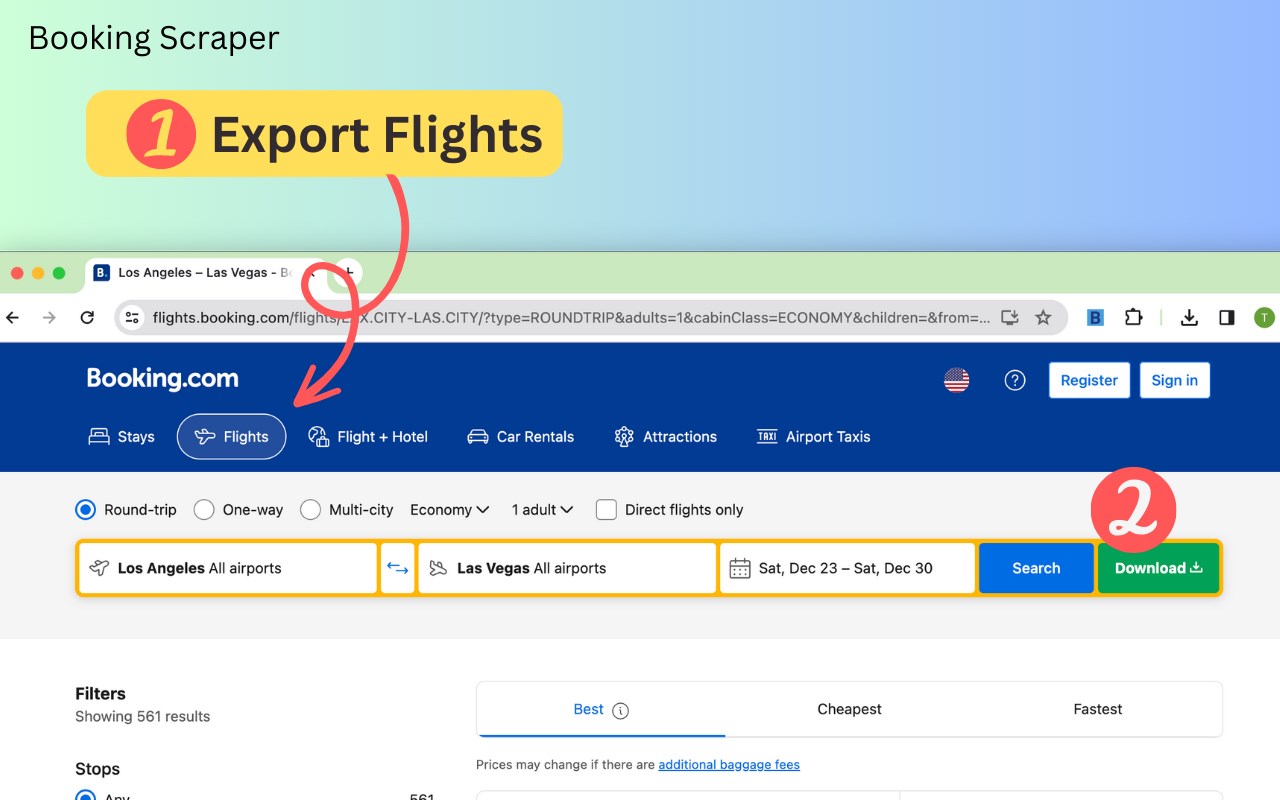The height and width of the screenshot is (800, 1280).
Task: Click the Los Angeles origin field
Action: point(228,568)
